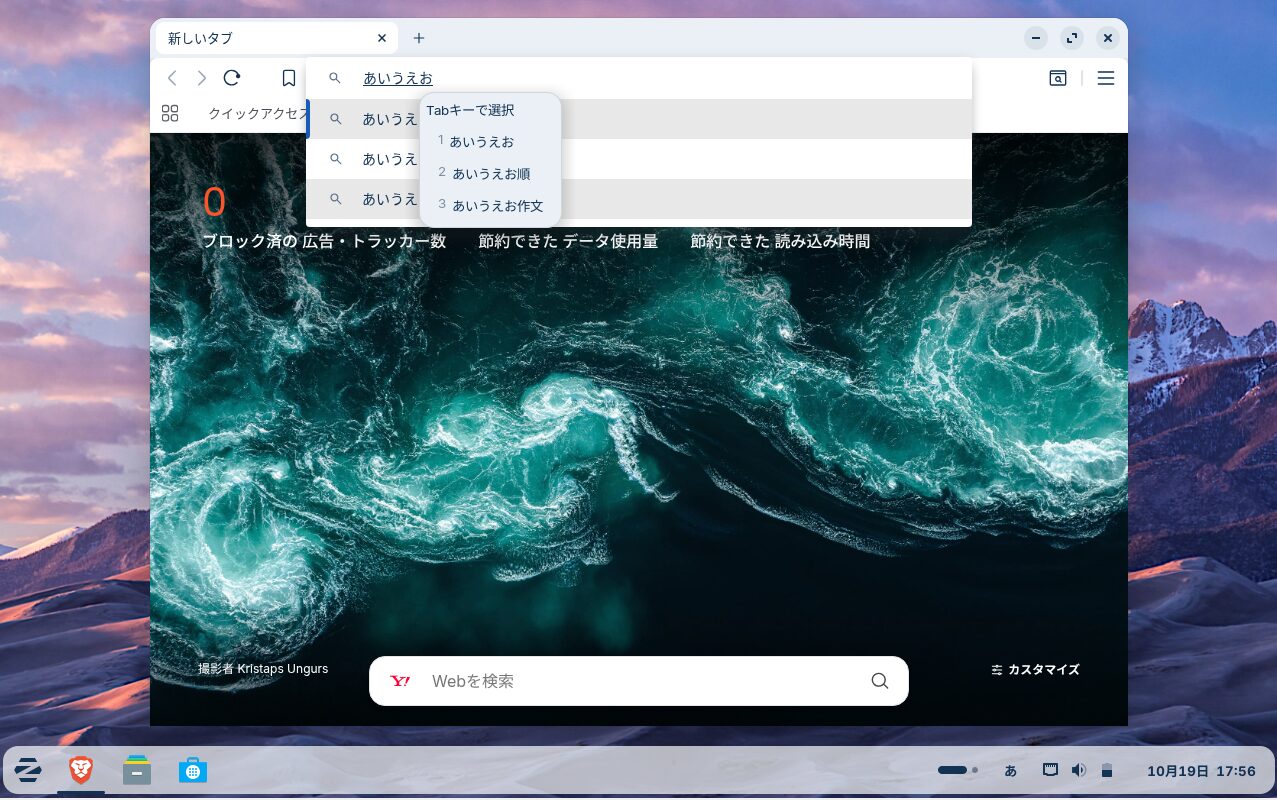Choose IME candidate 3 あいうえお作文
This screenshot has height=800, width=1277.
point(496,206)
